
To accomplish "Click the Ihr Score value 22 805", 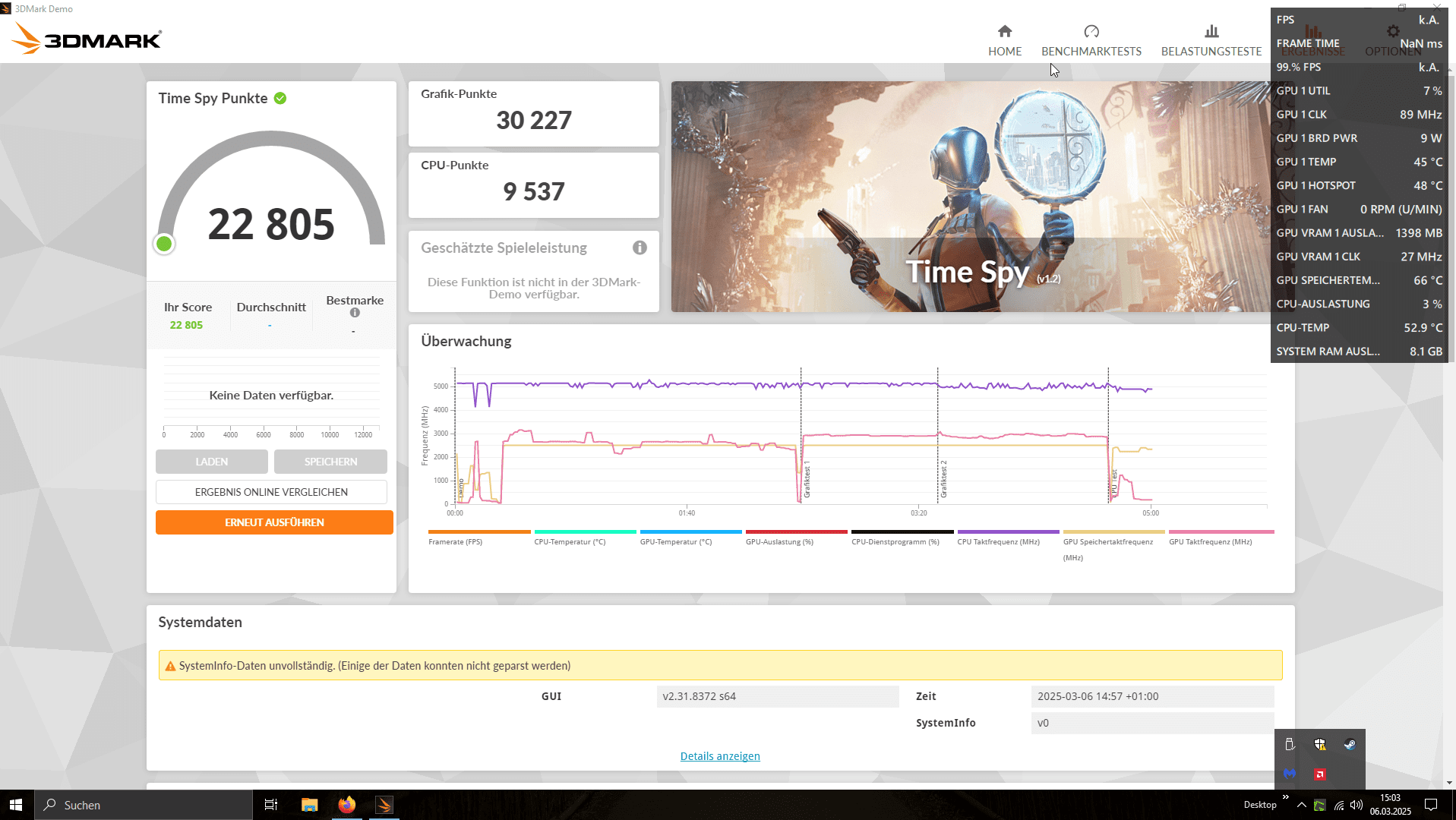I will (186, 325).
